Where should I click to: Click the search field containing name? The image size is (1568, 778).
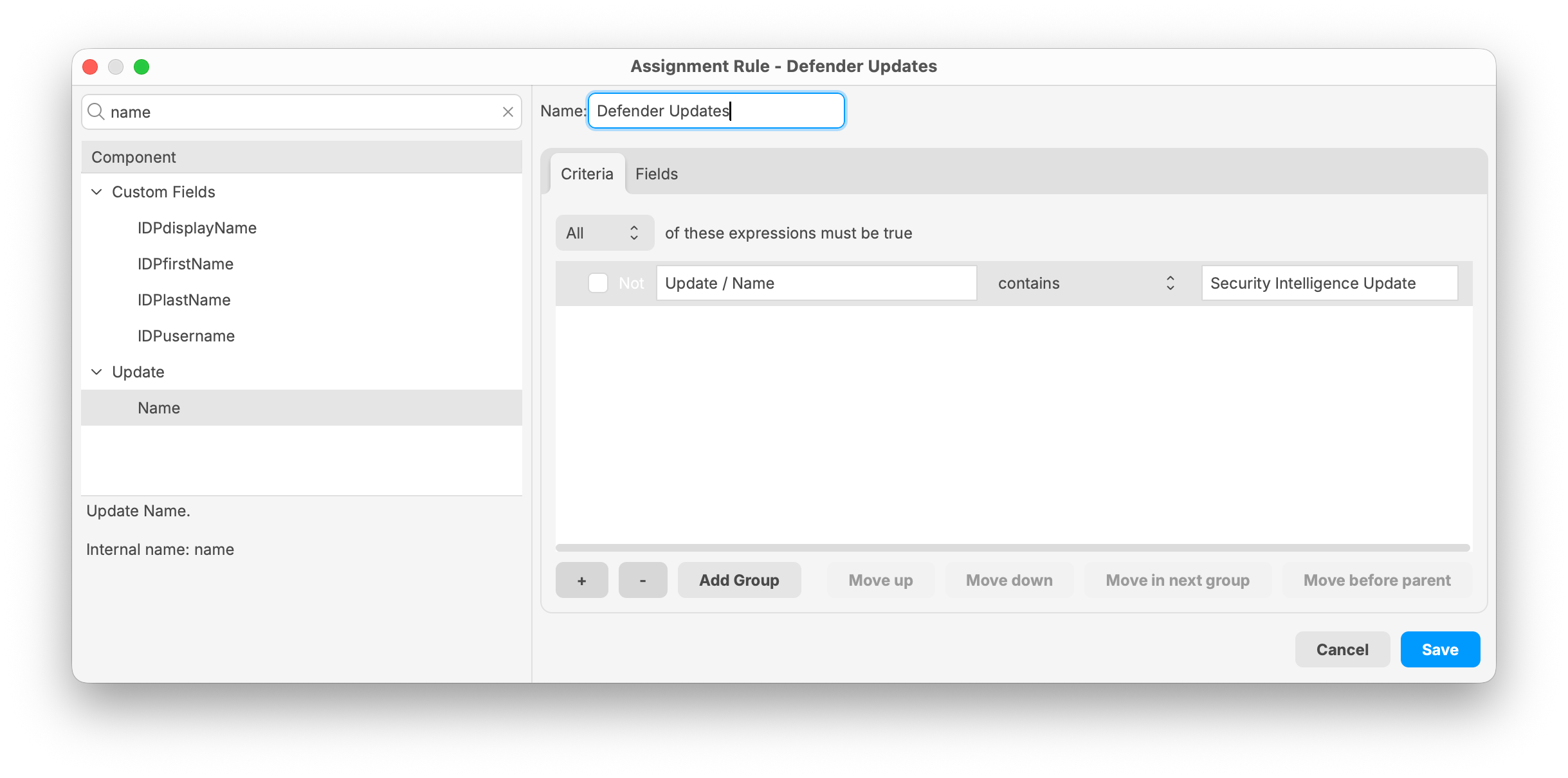pos(302,112)
